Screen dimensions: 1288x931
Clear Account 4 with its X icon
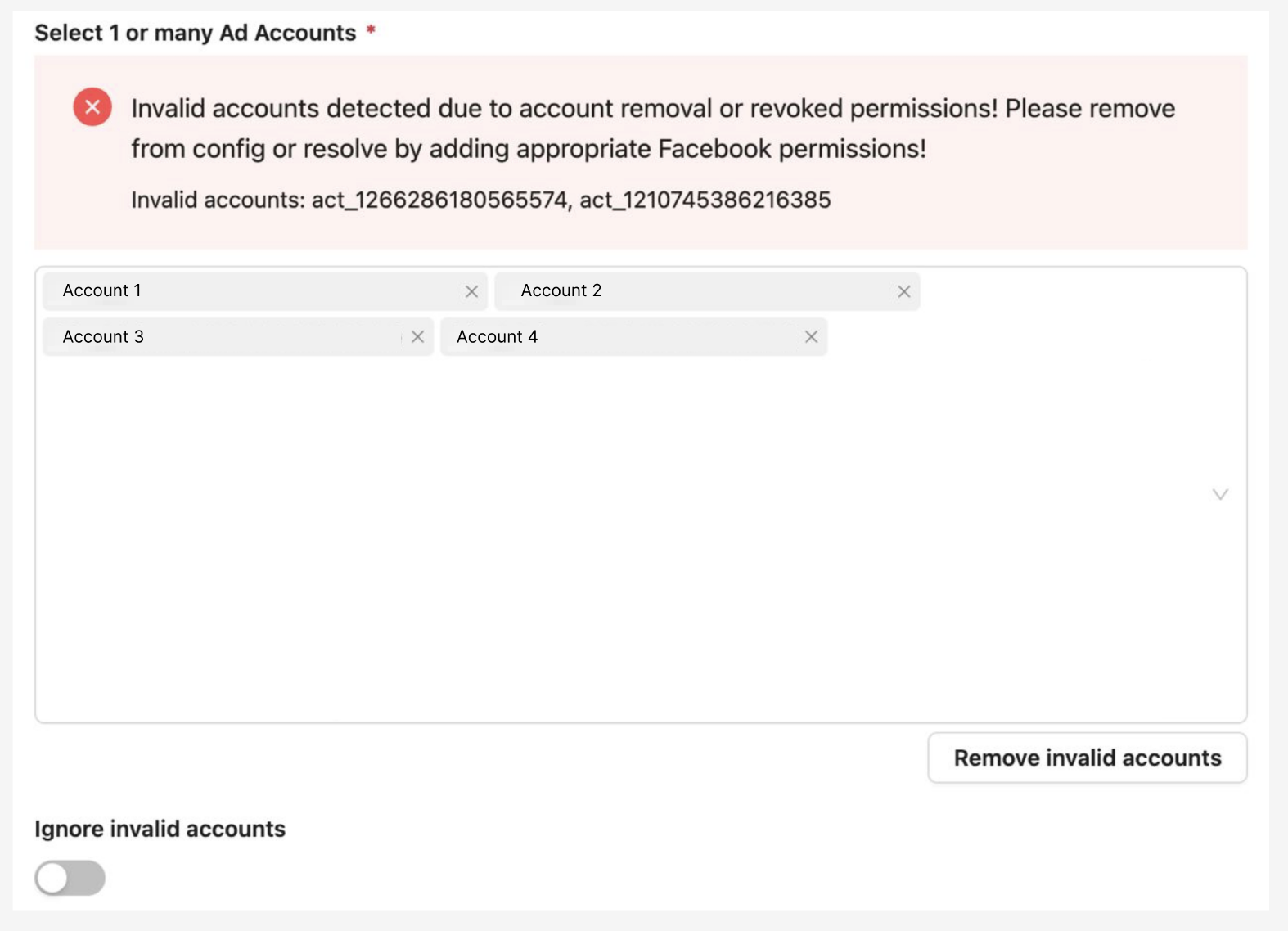[811, 337]
